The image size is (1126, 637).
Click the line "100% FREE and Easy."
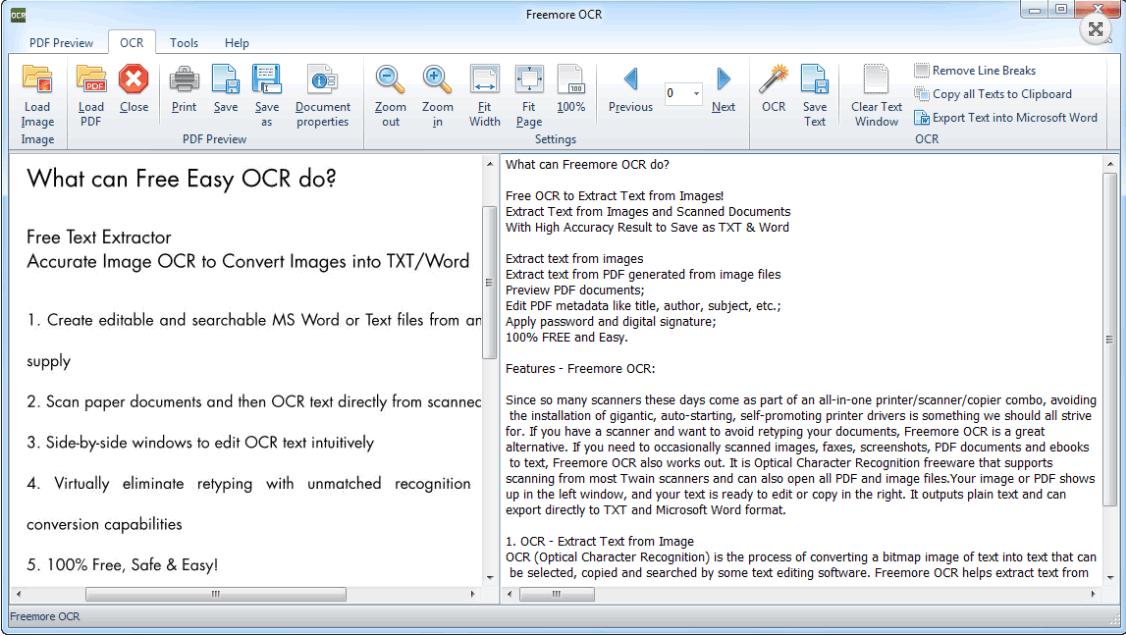(x=567, y=337)
